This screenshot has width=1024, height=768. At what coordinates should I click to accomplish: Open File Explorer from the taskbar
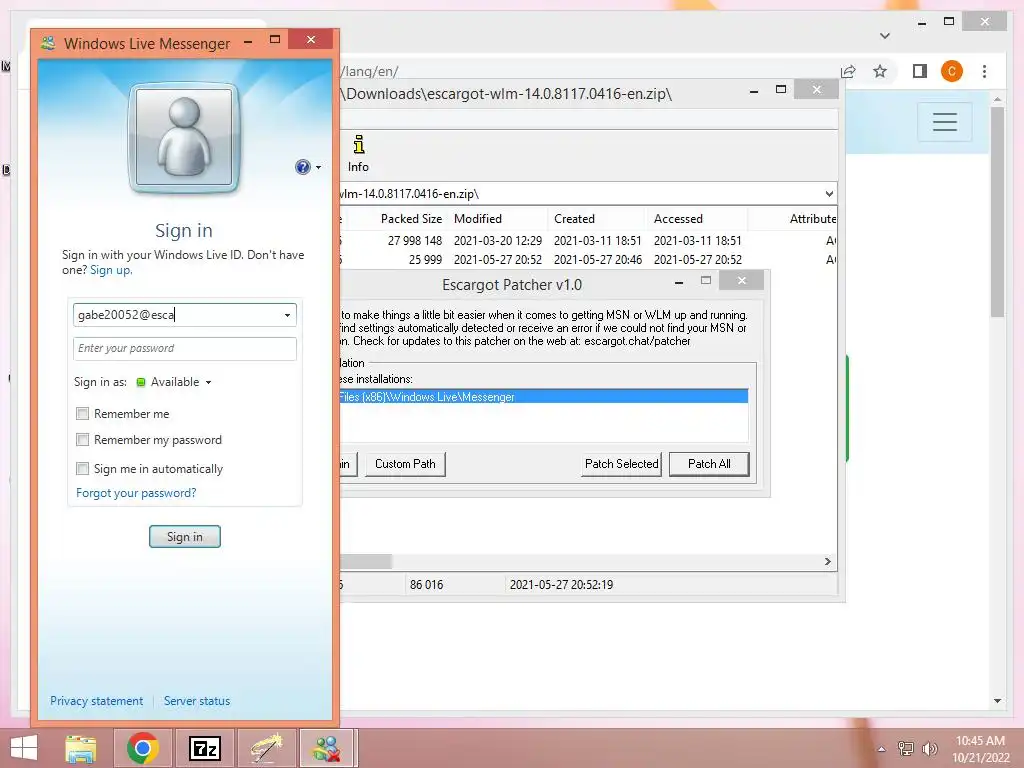81,748
